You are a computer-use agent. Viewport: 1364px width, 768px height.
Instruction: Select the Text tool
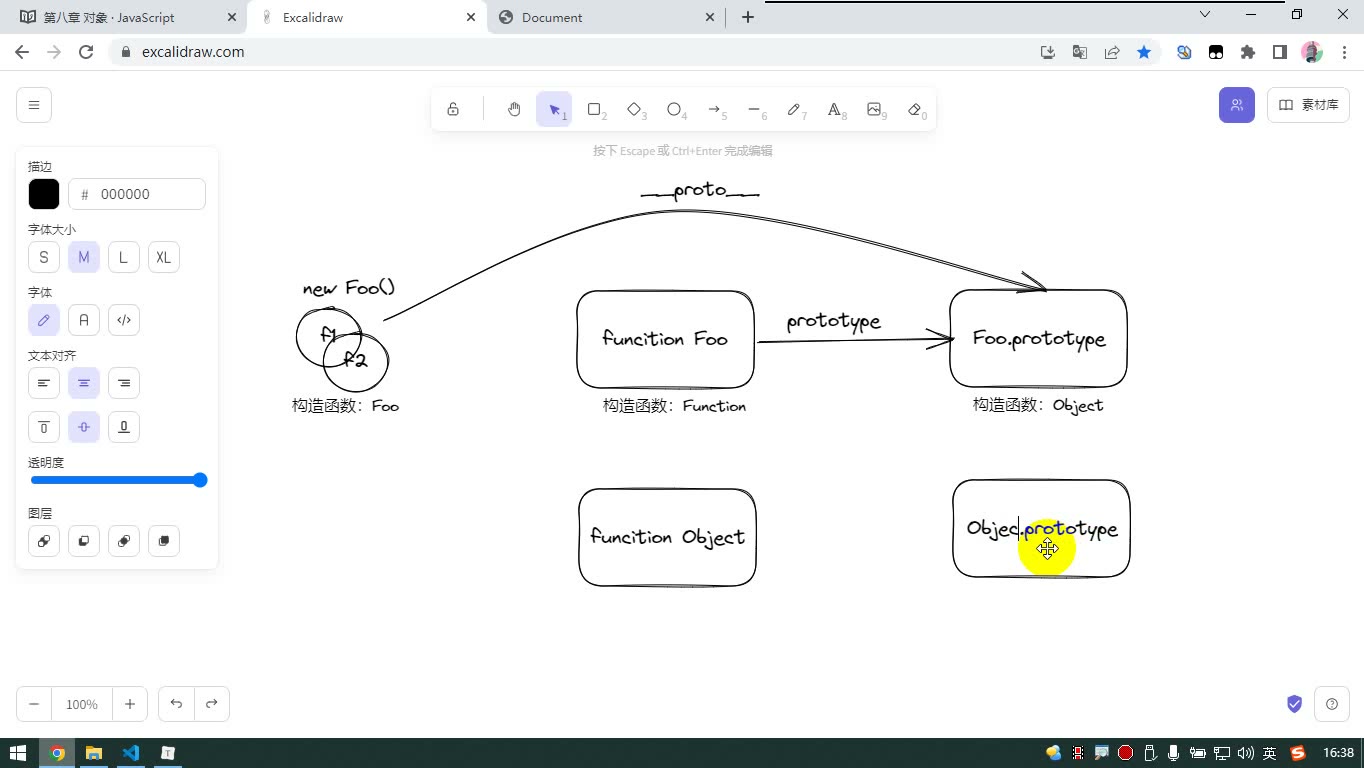pos(835,110)
